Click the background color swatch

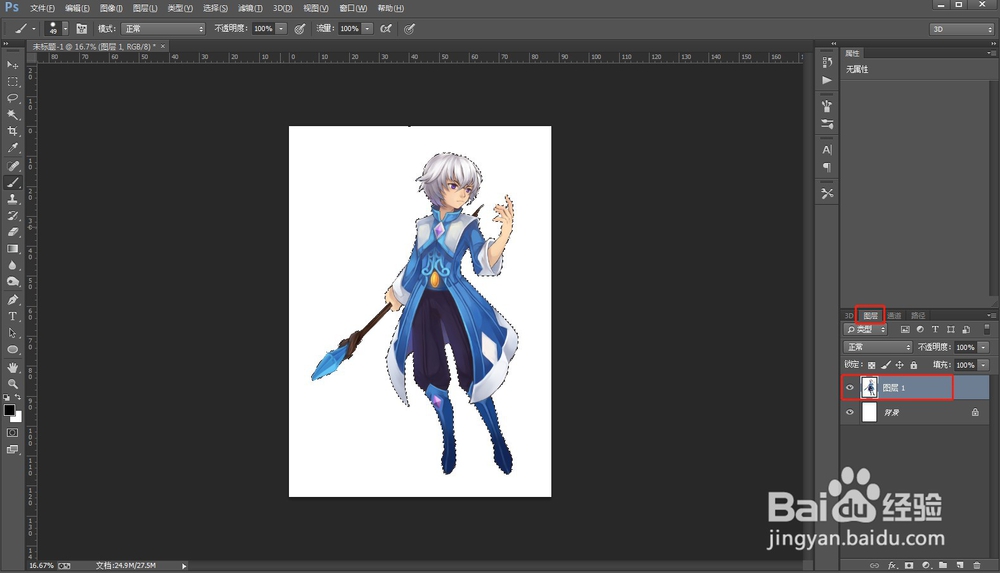18,418
